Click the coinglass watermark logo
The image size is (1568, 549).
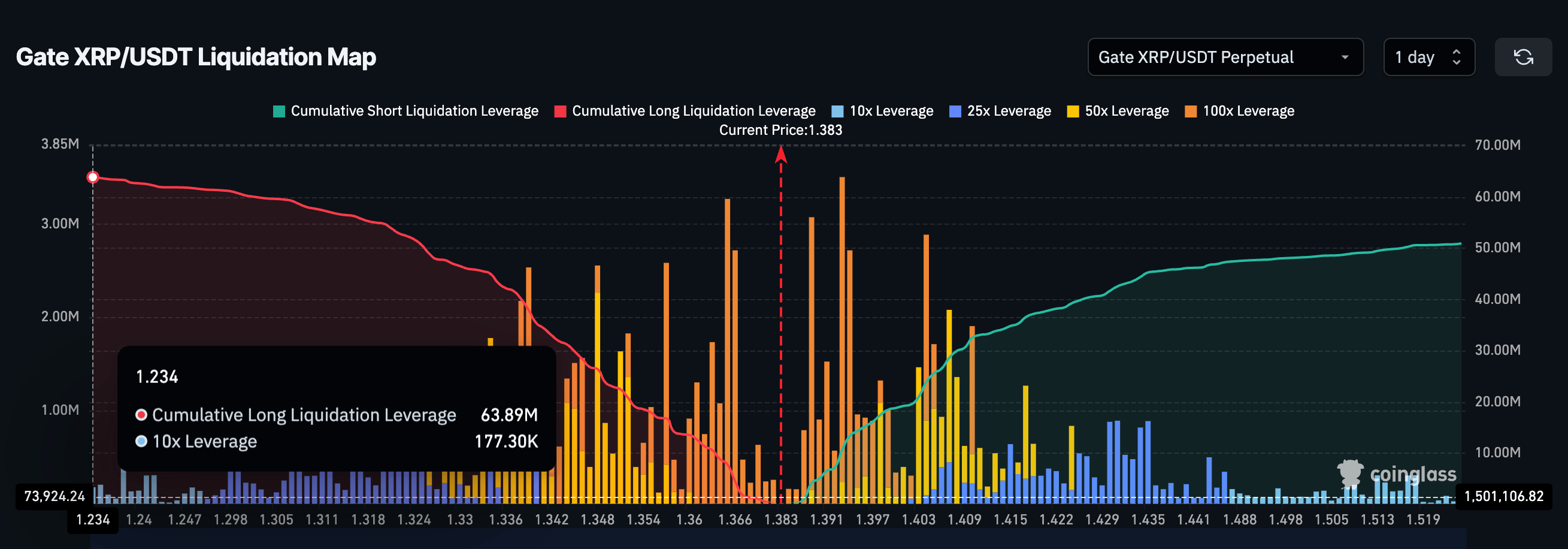coord(1396,473)
